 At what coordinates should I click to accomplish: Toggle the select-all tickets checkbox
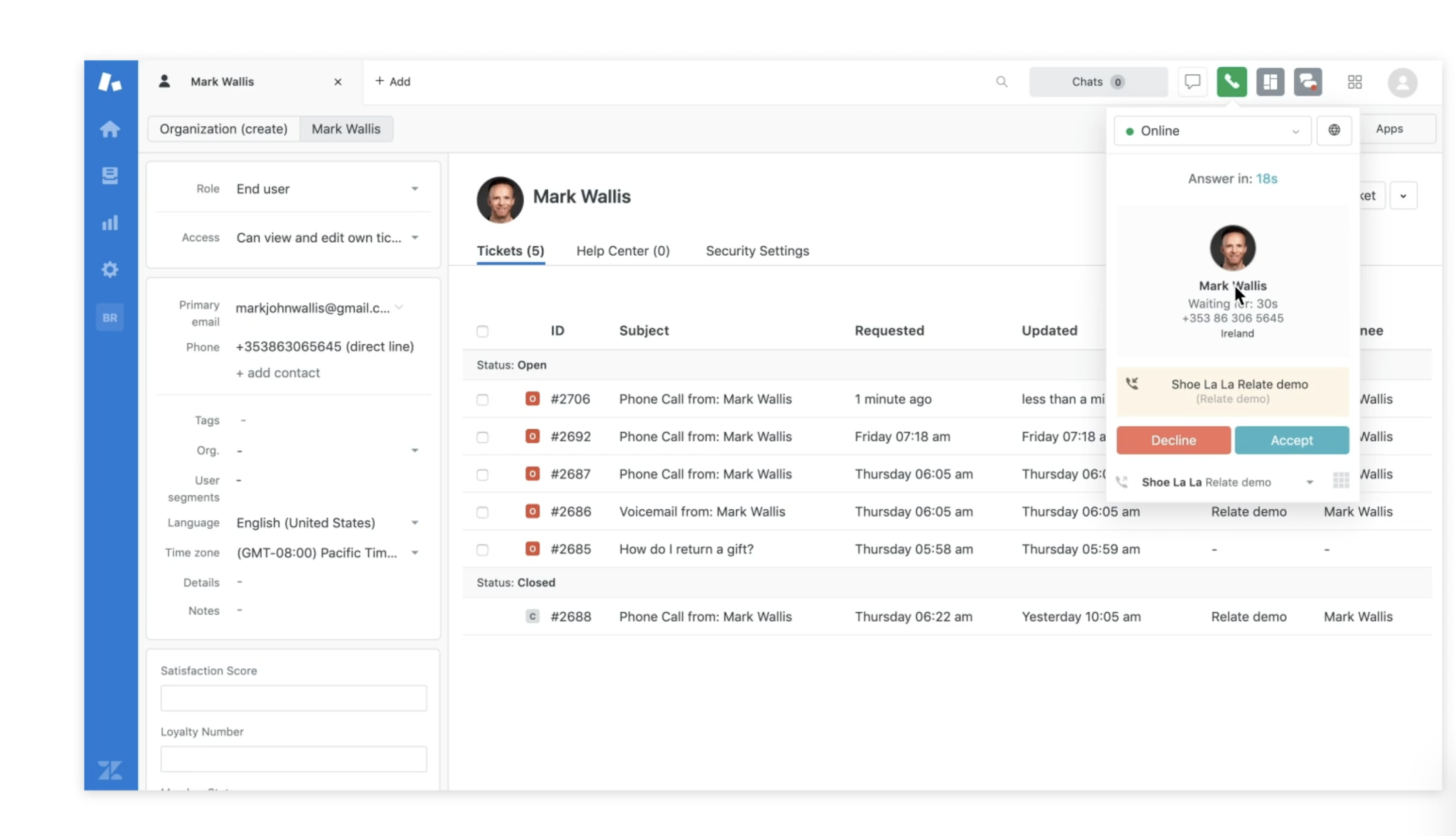tap(482, 331)
